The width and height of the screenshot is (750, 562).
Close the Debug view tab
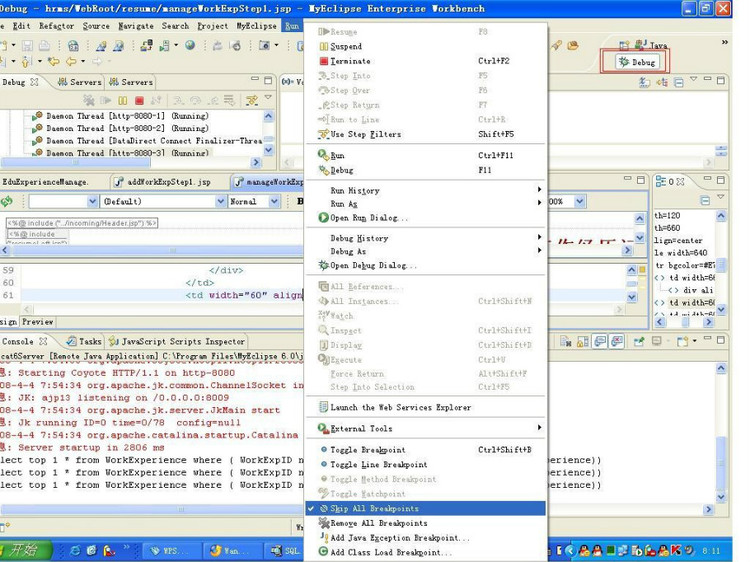[34, 82]
